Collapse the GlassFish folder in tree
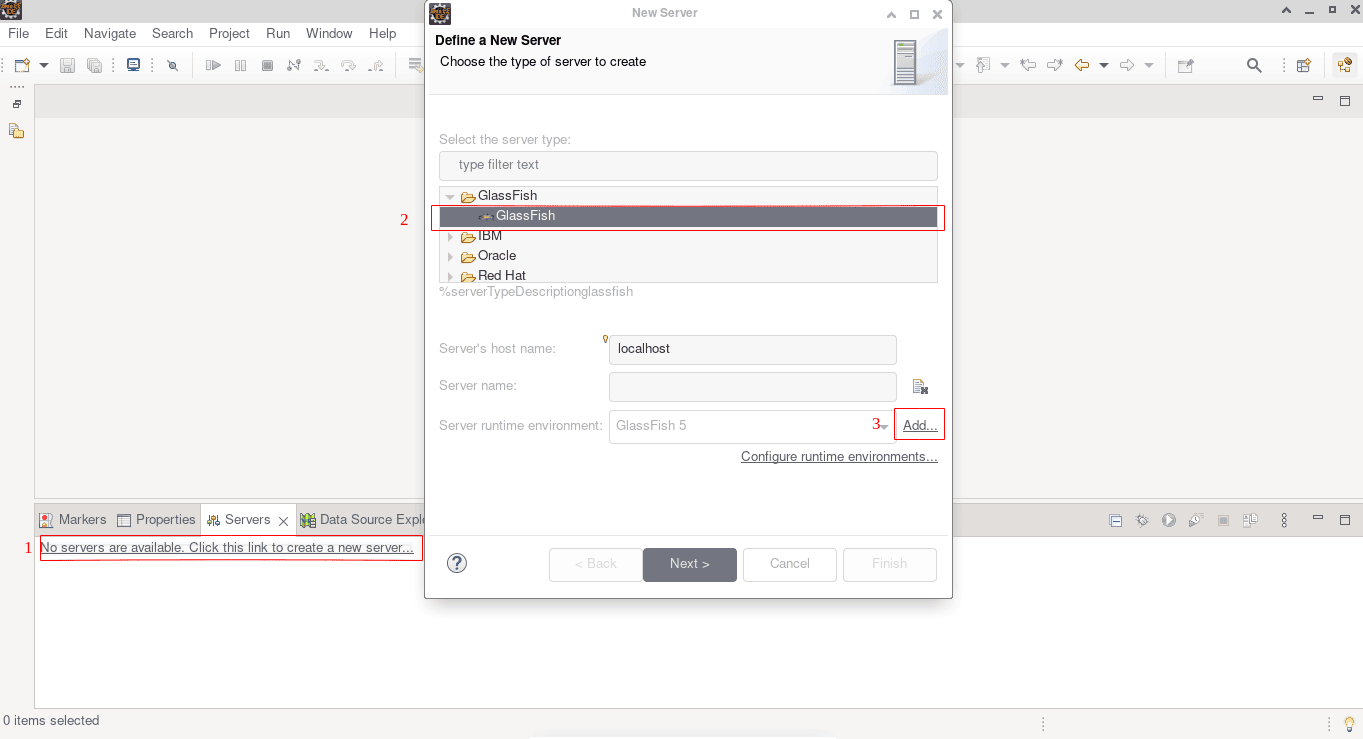The width and height of the screenshot is (1363, 739). coord(450,197)
